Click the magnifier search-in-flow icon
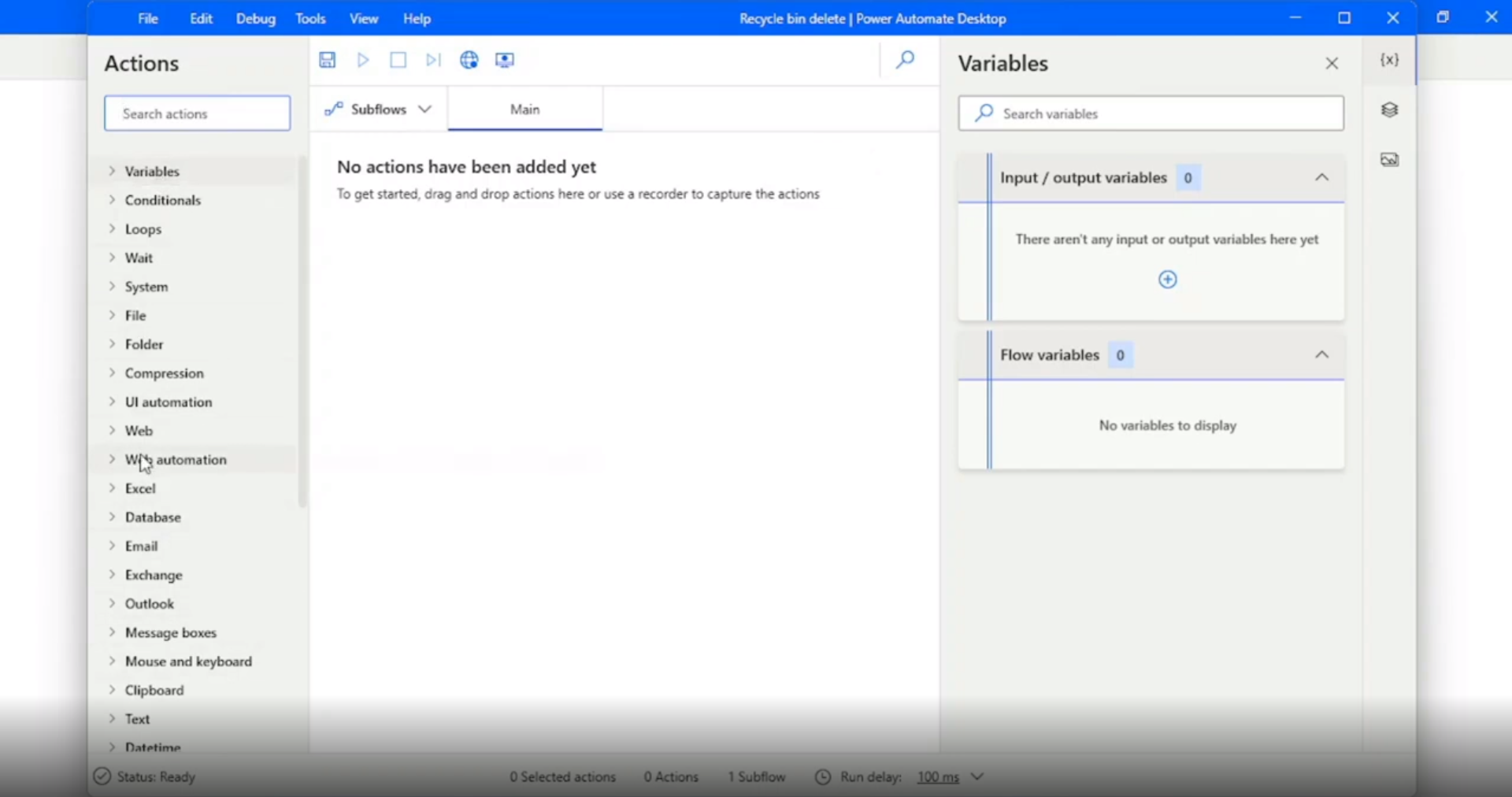The image size is (1512, 797). 906,60
